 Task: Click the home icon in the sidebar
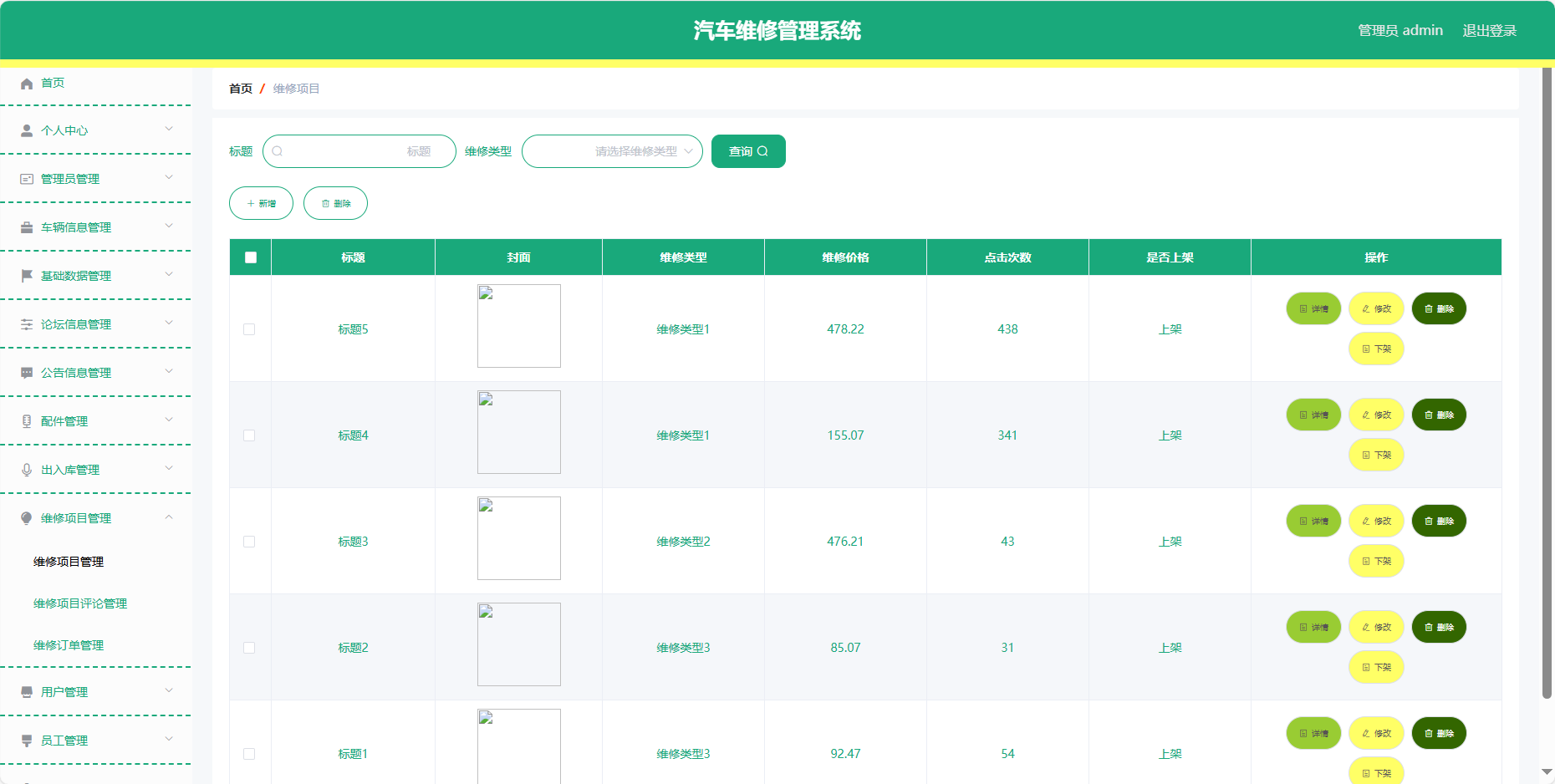coord(27,84)
